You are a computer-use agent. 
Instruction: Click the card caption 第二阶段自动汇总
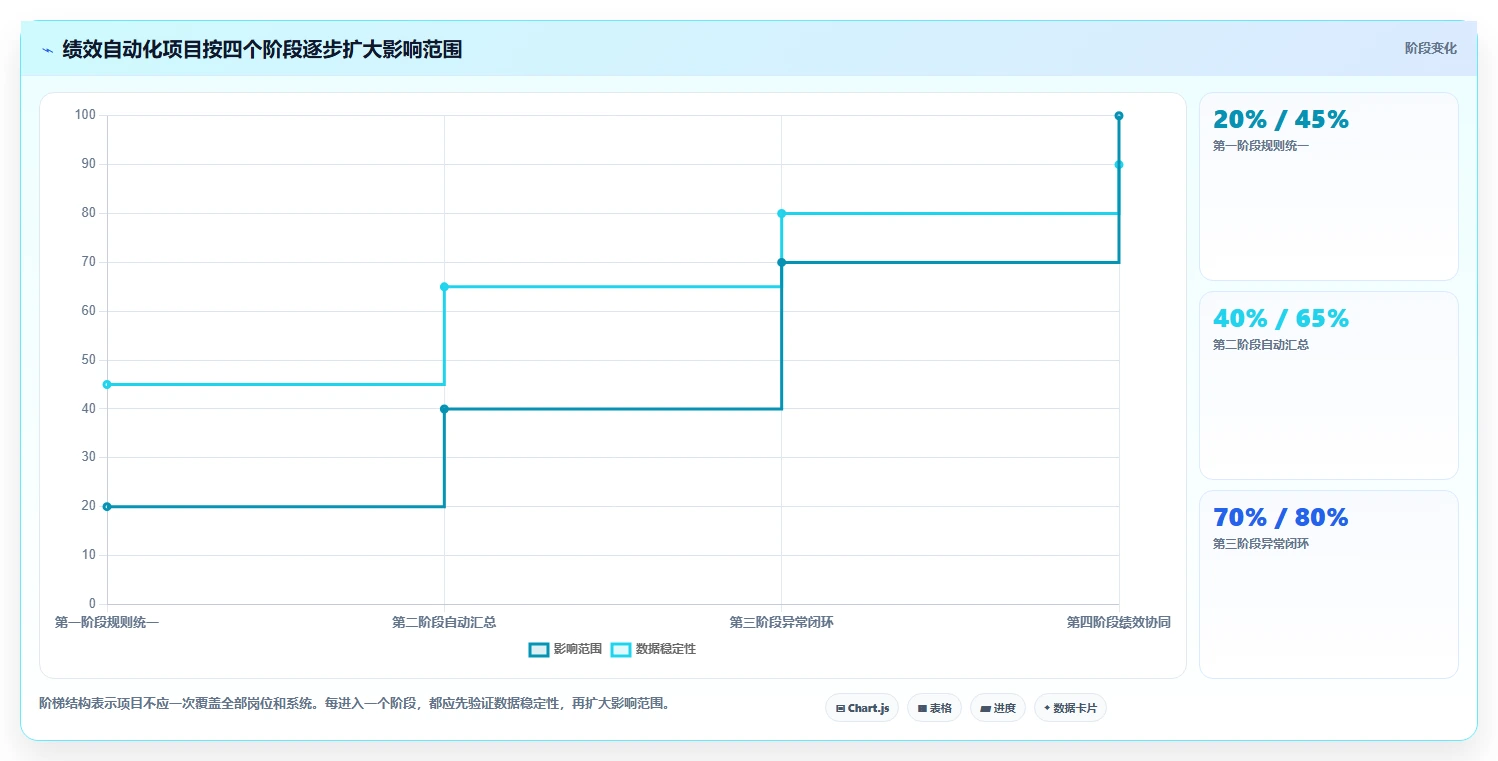(1261, 345)
